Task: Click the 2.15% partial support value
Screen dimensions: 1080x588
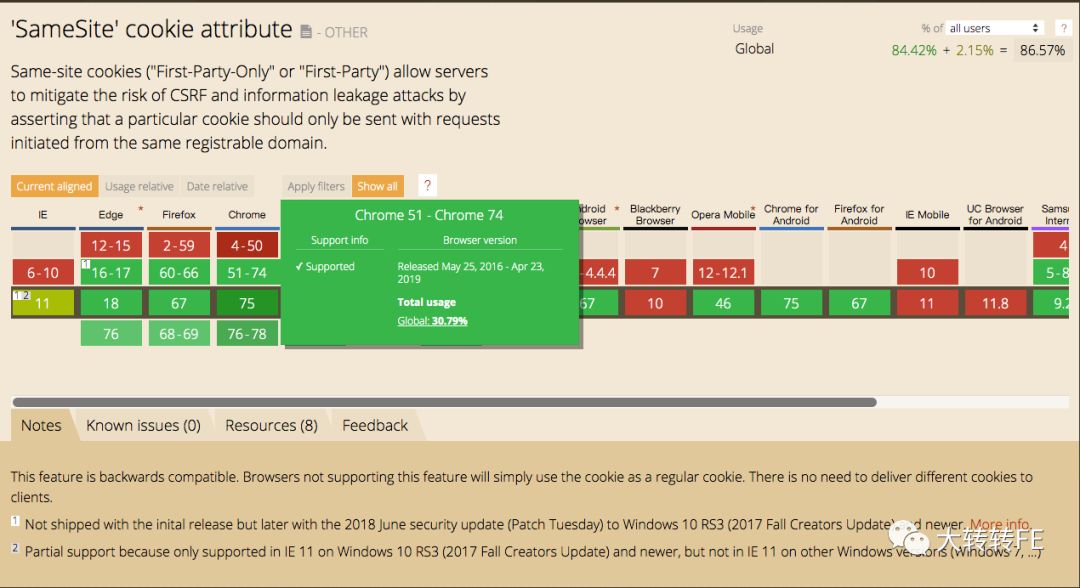Action: (x=975, y=50)
